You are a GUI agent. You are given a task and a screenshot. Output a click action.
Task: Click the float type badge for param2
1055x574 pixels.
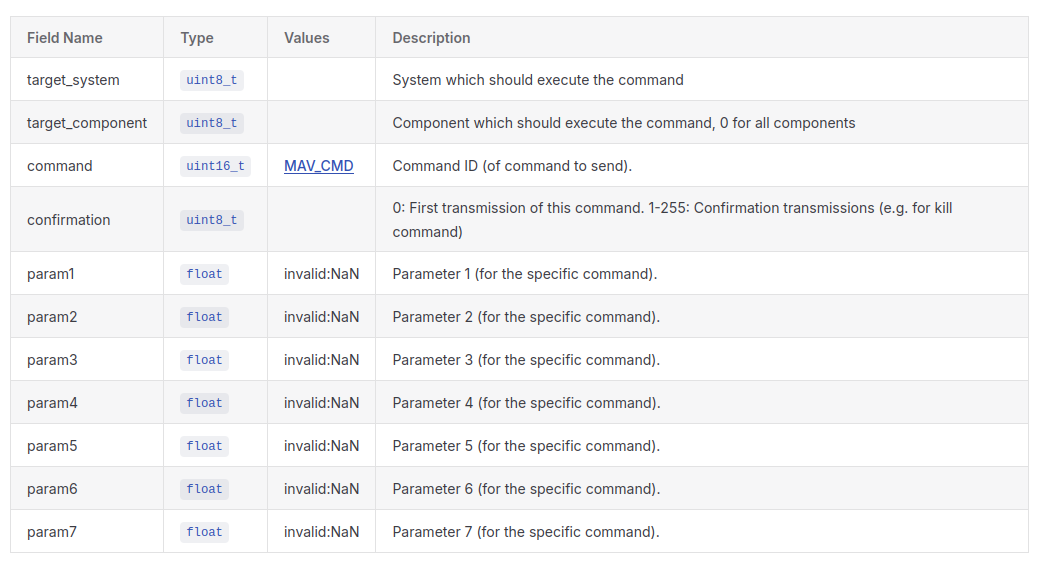coord(204,317)
